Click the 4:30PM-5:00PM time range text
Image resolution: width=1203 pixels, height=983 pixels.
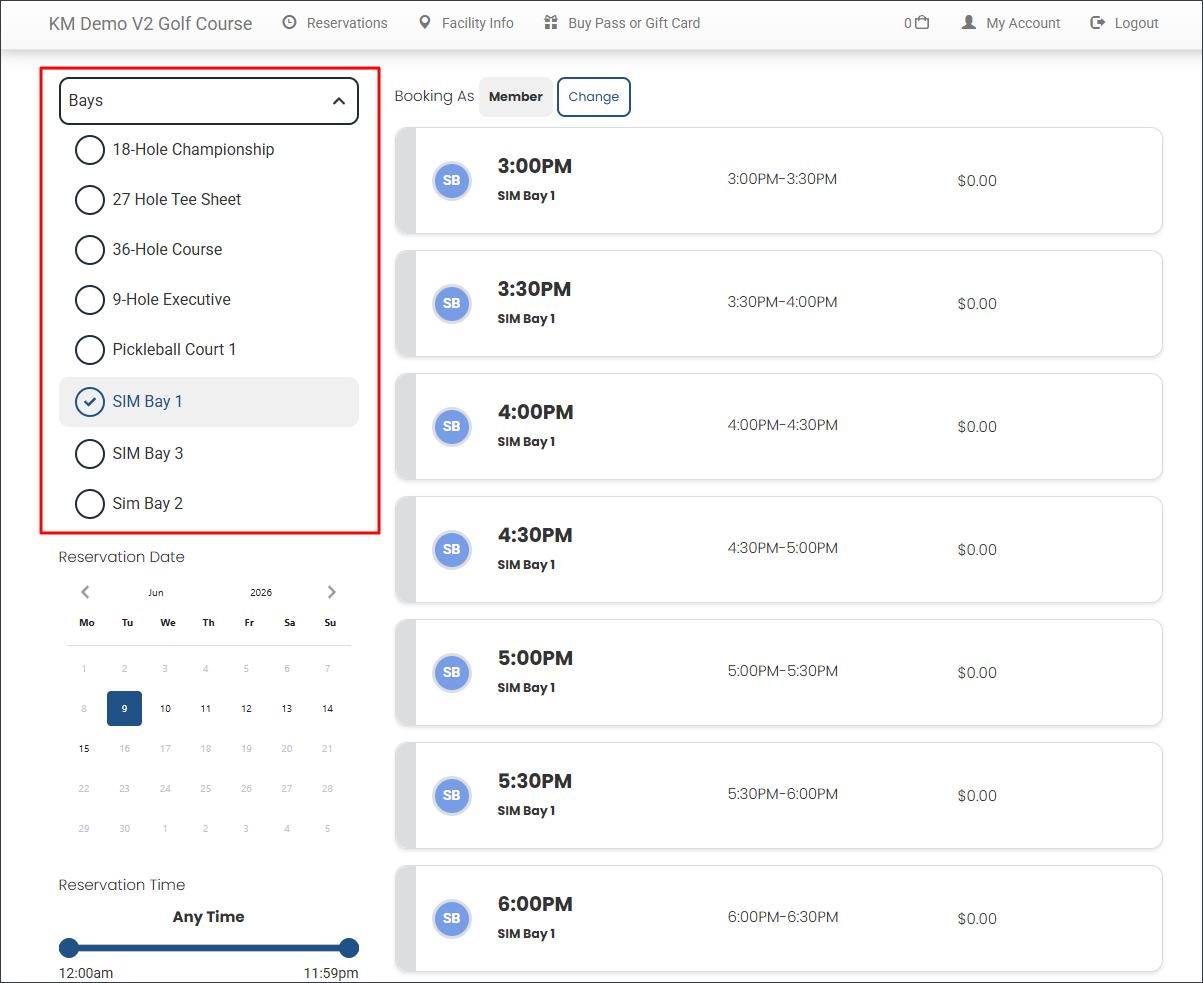tap(783, 548)
